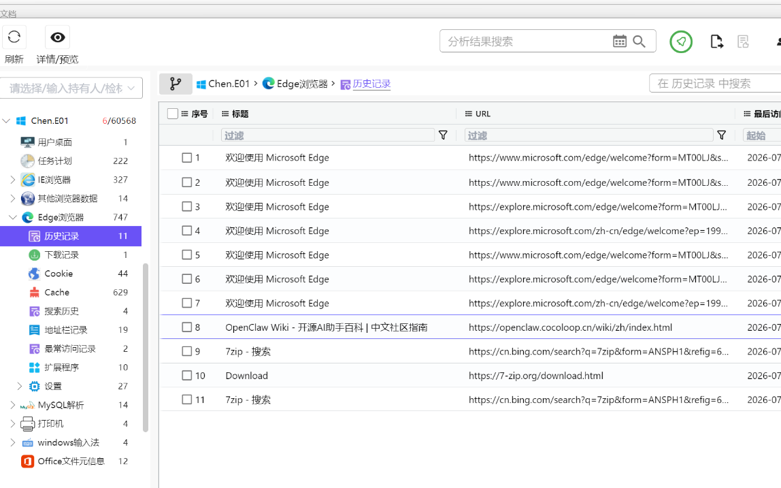Check the checkbox for row 6

point(187,279)
